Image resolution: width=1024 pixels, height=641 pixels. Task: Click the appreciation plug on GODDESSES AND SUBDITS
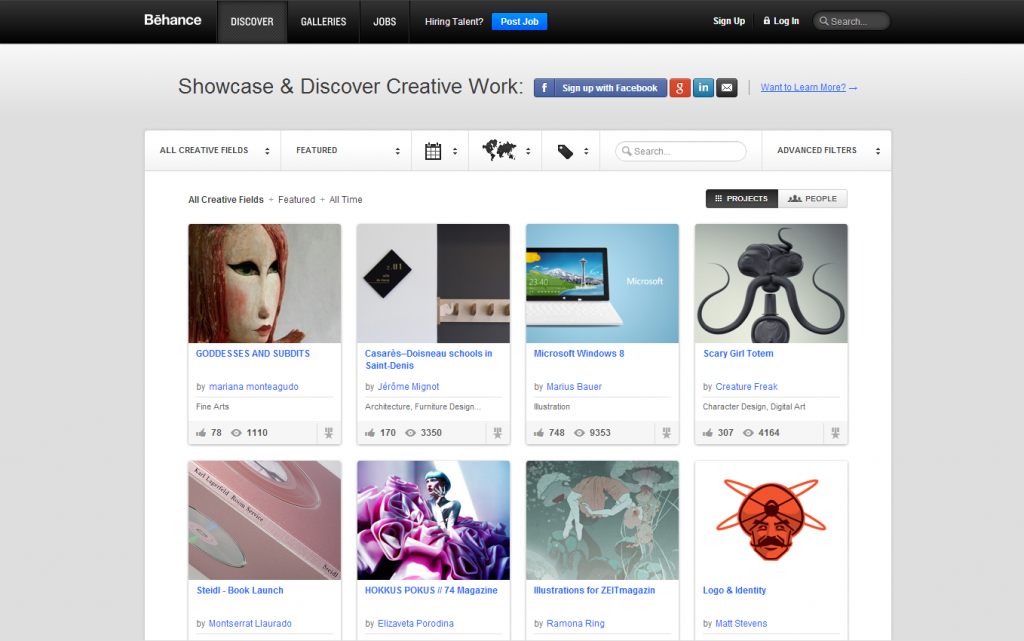click(328, 432)
